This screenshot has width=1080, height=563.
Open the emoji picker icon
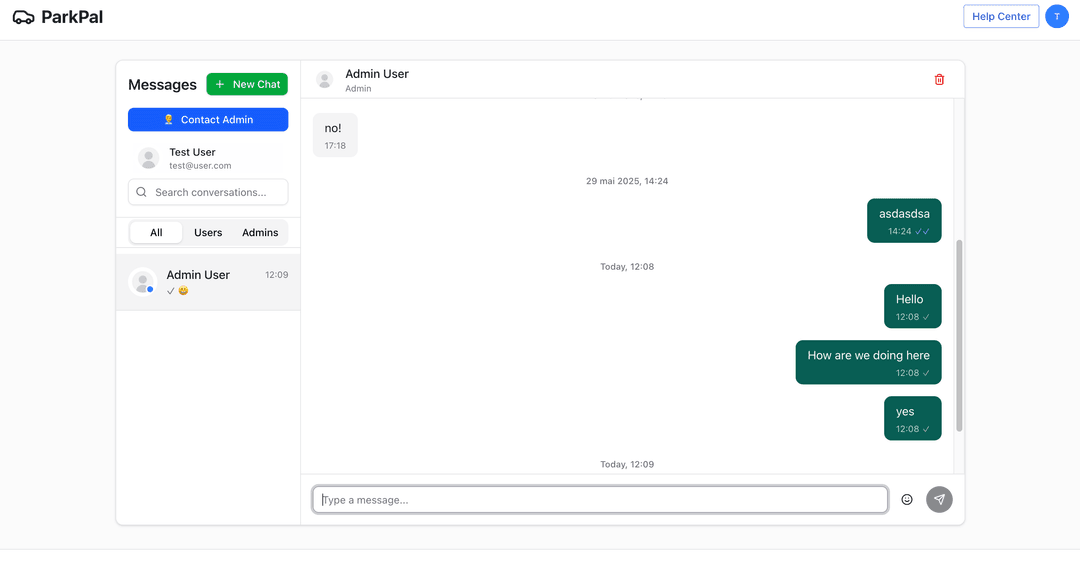click(x=907, y=499)
